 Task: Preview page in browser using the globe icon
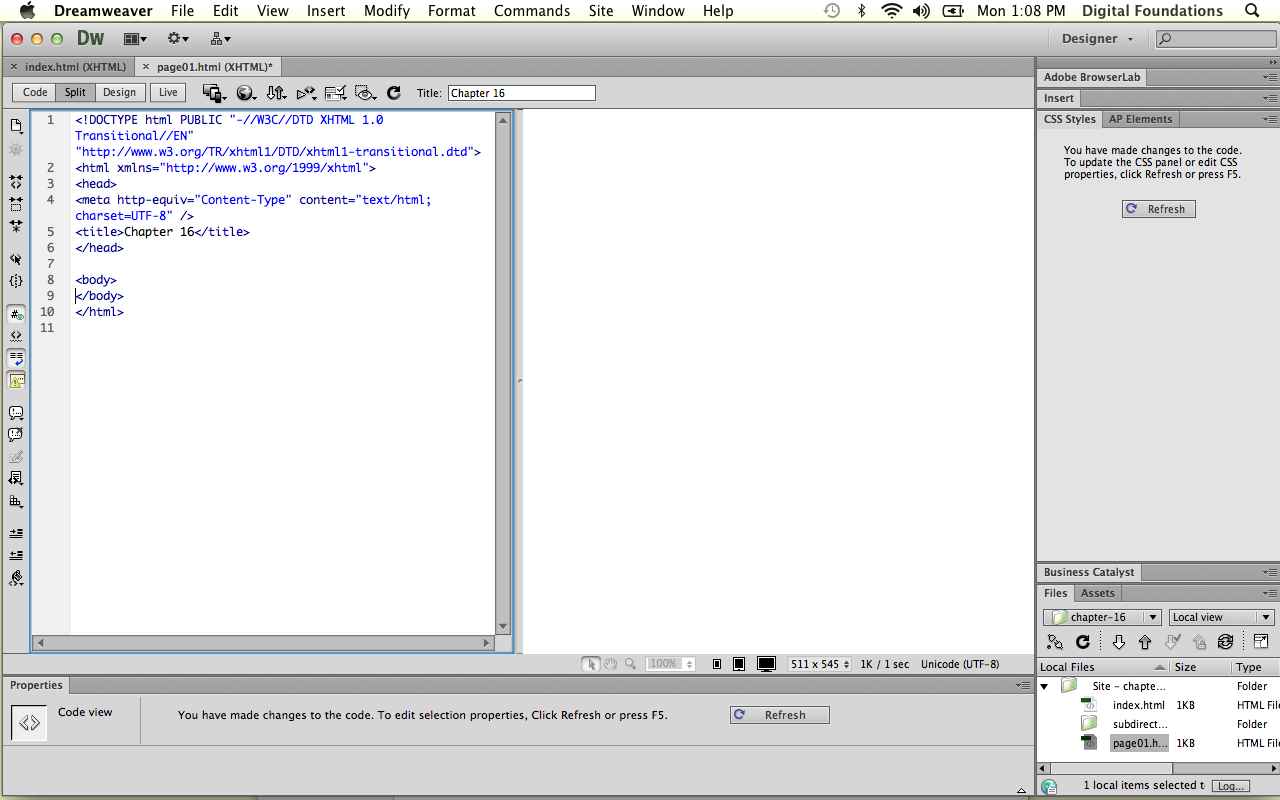(x=245, y=92)
